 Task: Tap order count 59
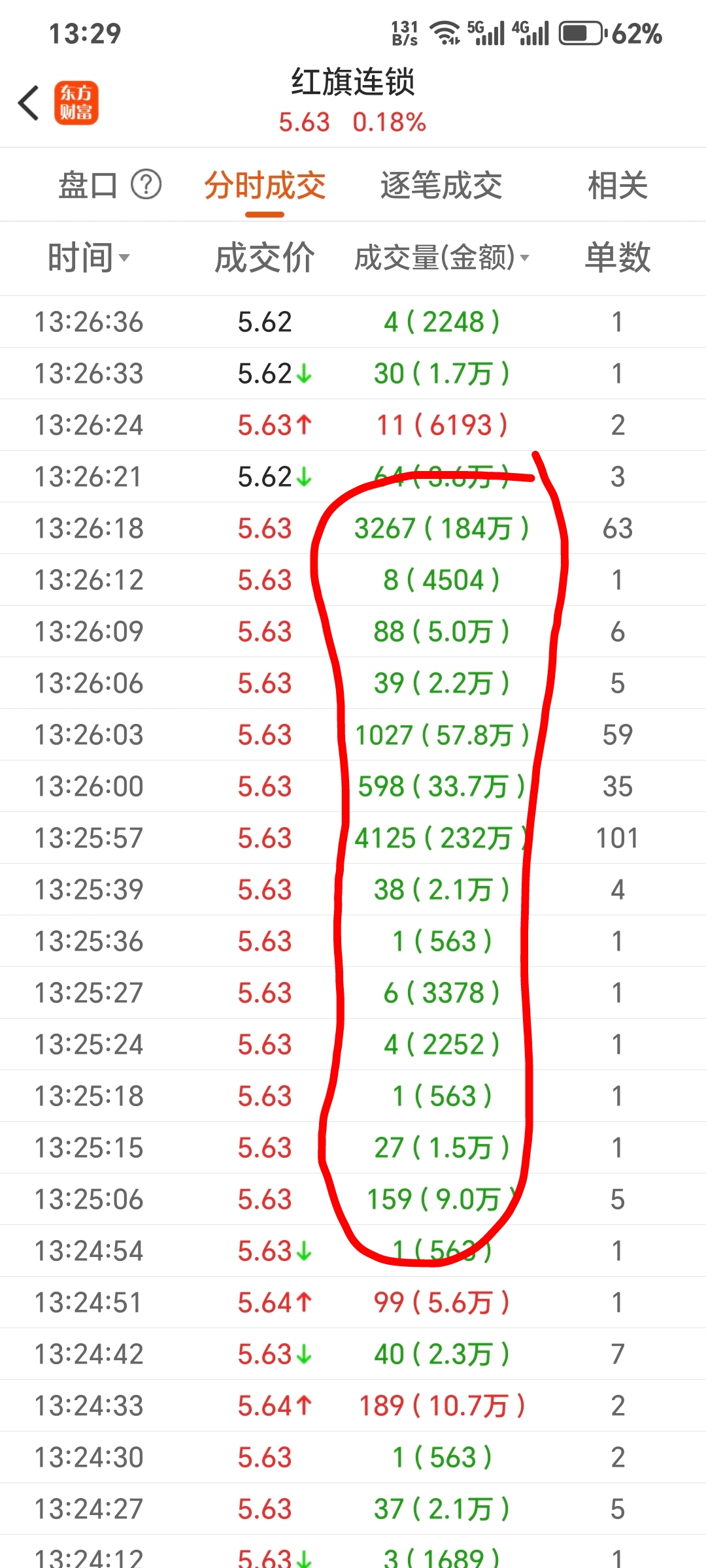click(618, 735)
